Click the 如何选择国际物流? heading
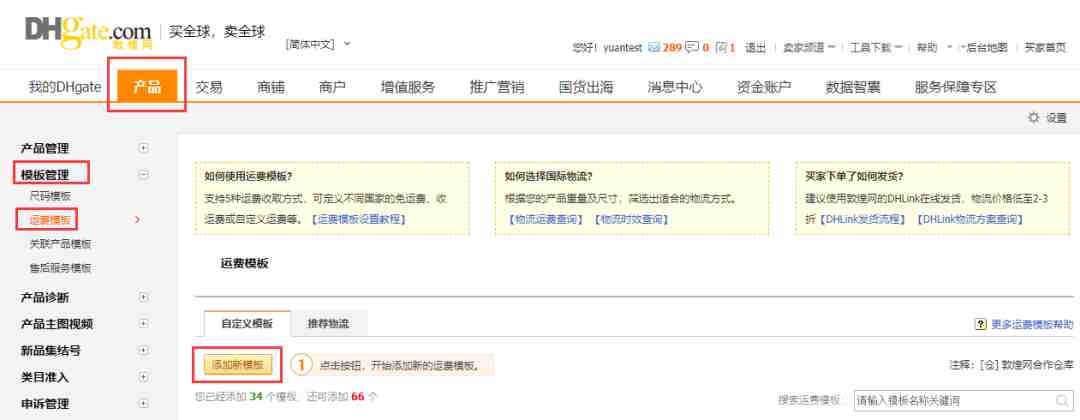This screenshot has height=420, width=1080. click(548, 176)
